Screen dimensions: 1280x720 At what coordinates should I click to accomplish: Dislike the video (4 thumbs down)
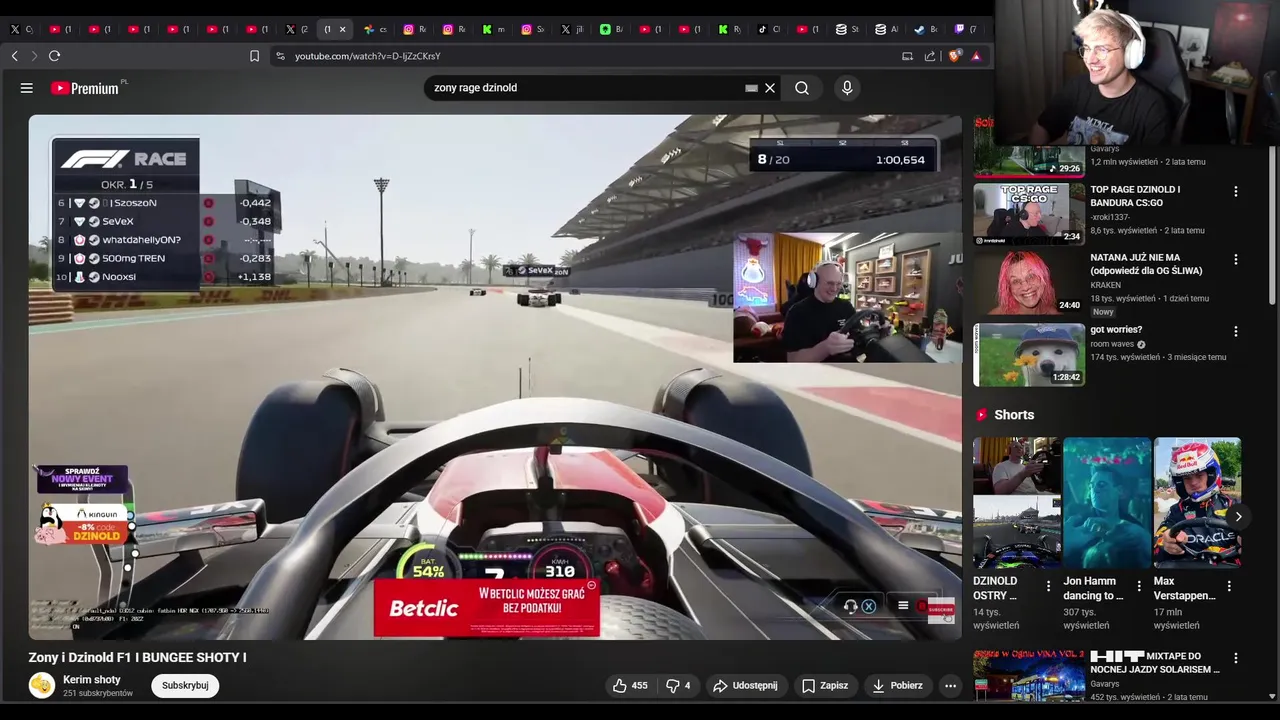coord(678,685)
